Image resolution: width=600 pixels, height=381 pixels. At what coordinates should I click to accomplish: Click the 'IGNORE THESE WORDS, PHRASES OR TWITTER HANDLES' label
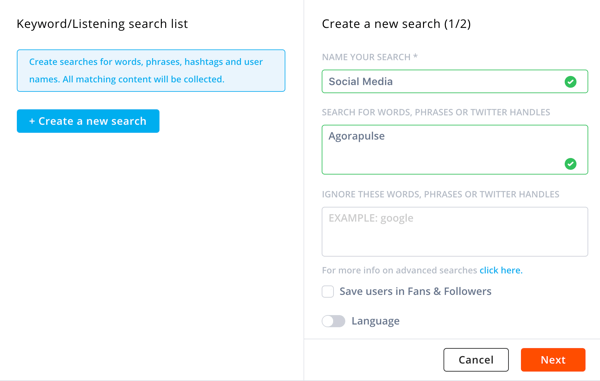click(440, 194)
